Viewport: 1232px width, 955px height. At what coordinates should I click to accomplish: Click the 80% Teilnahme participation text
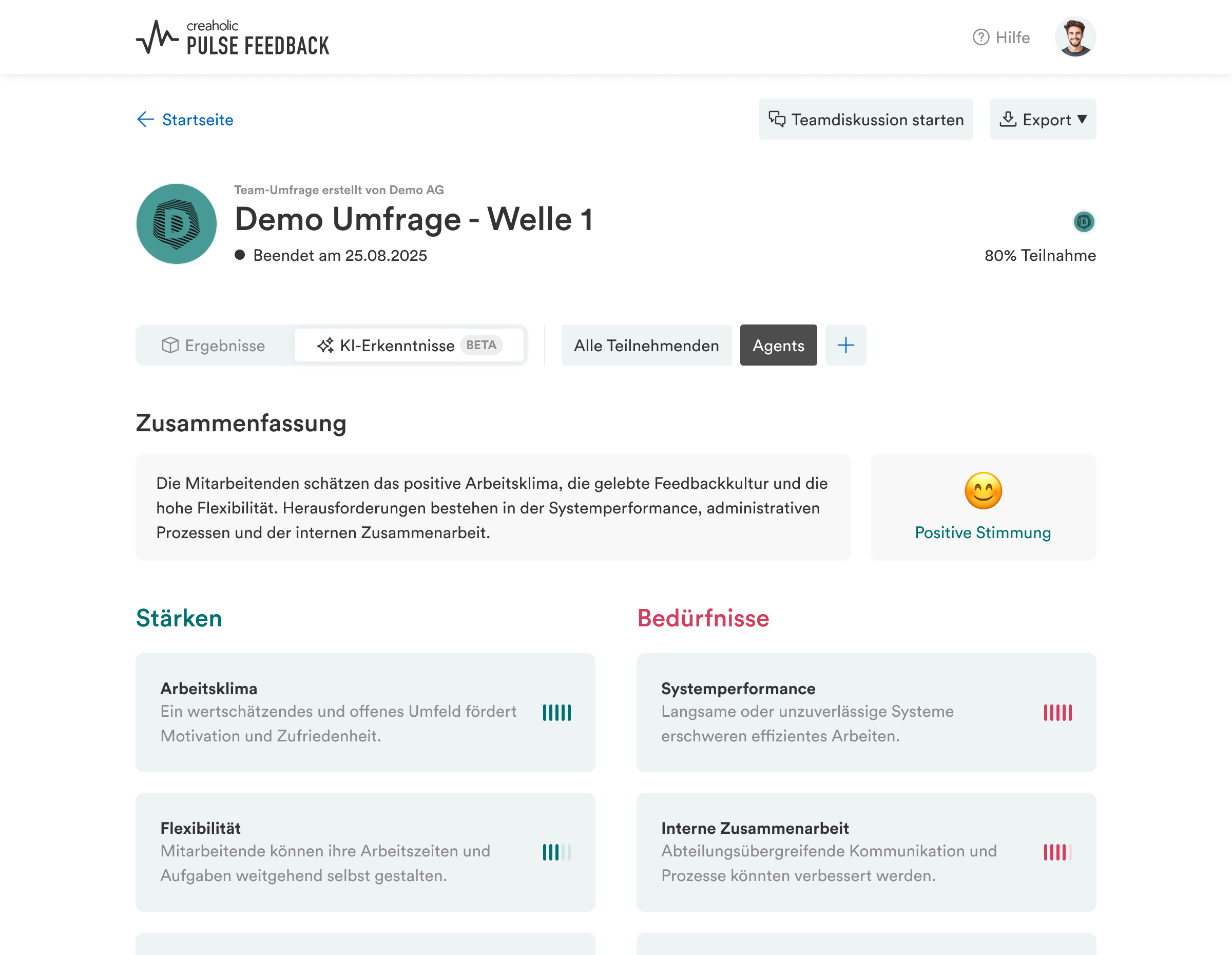pyautogui.click(x=1040, y=256)
